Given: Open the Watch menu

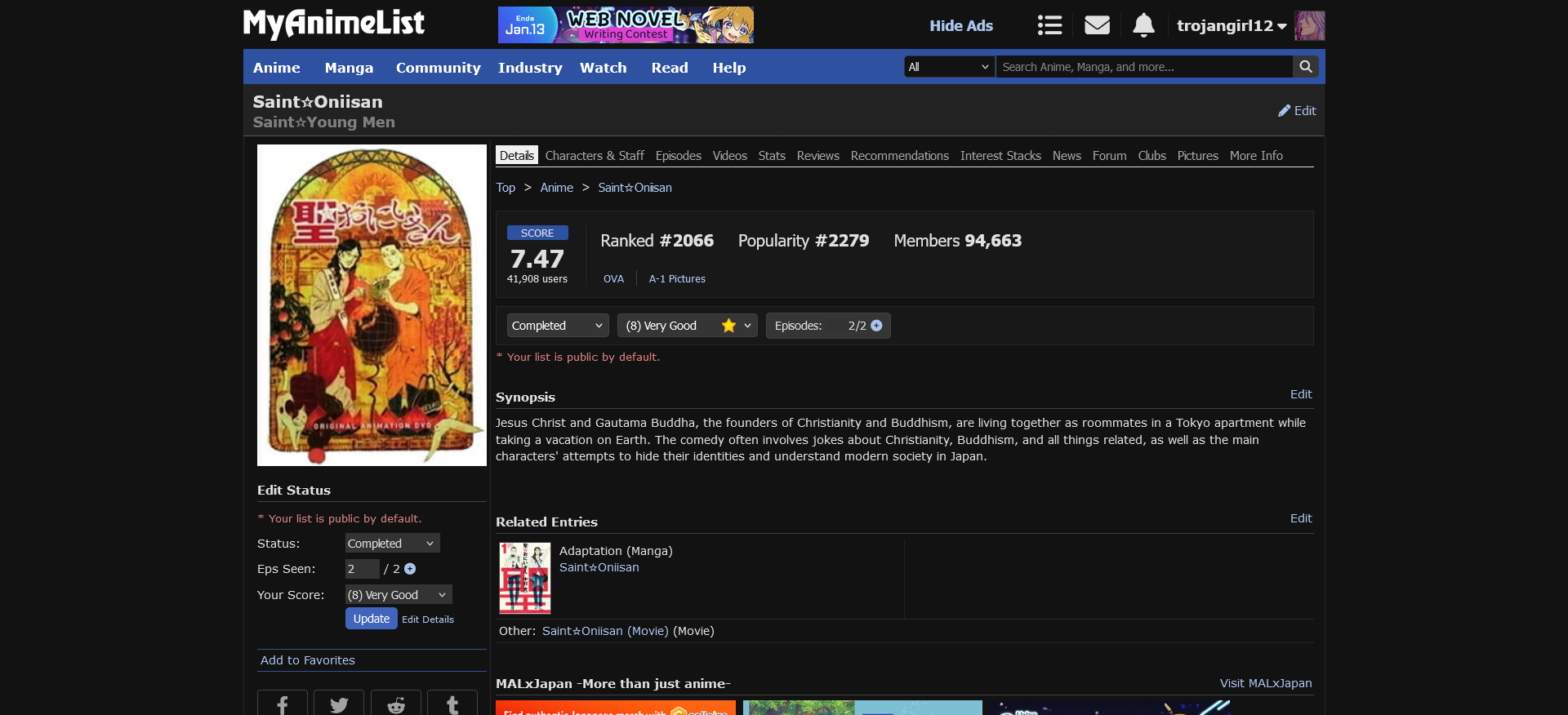Looking at the screenshot, I should click(603, 68).
